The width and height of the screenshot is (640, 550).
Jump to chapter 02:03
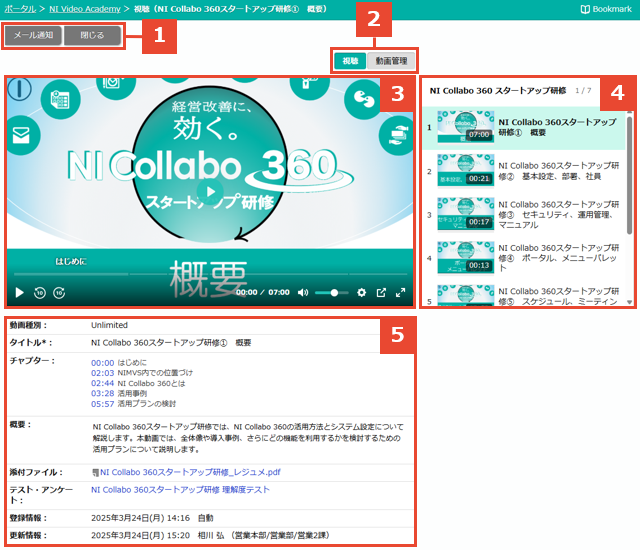[102, 373]
